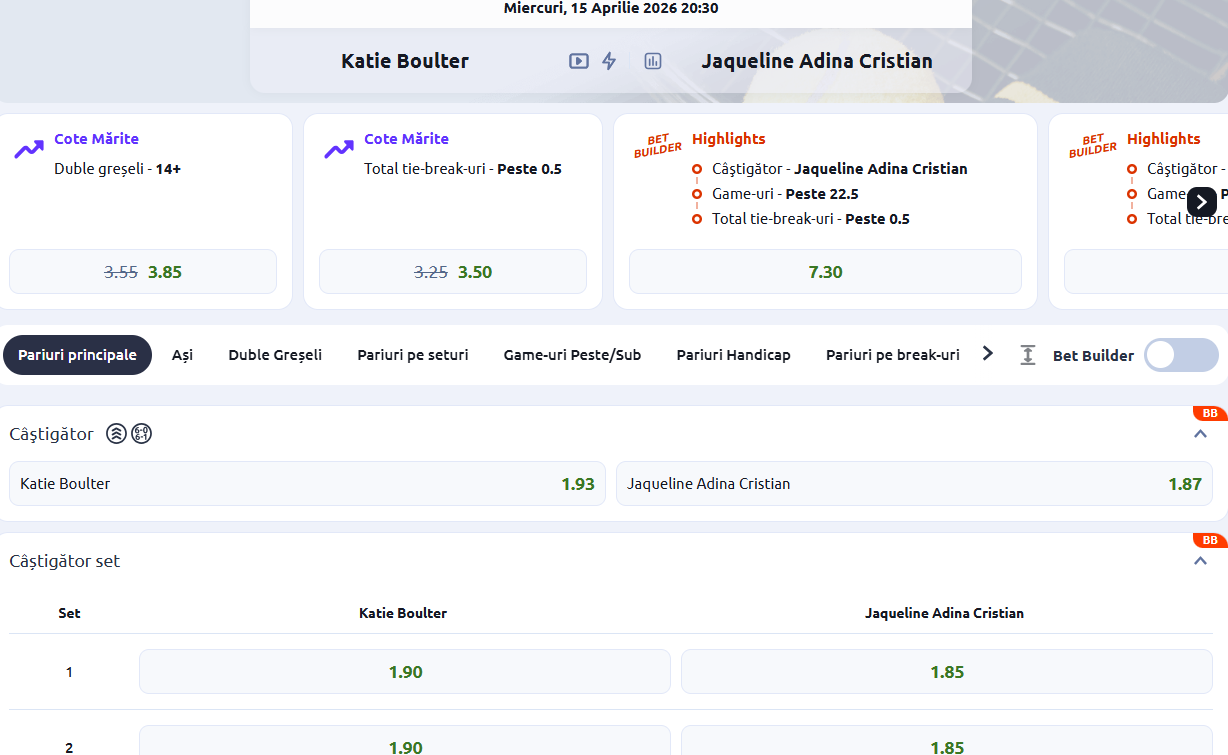Show next highlights card with carousel arrow

(x=1201, y=202)
